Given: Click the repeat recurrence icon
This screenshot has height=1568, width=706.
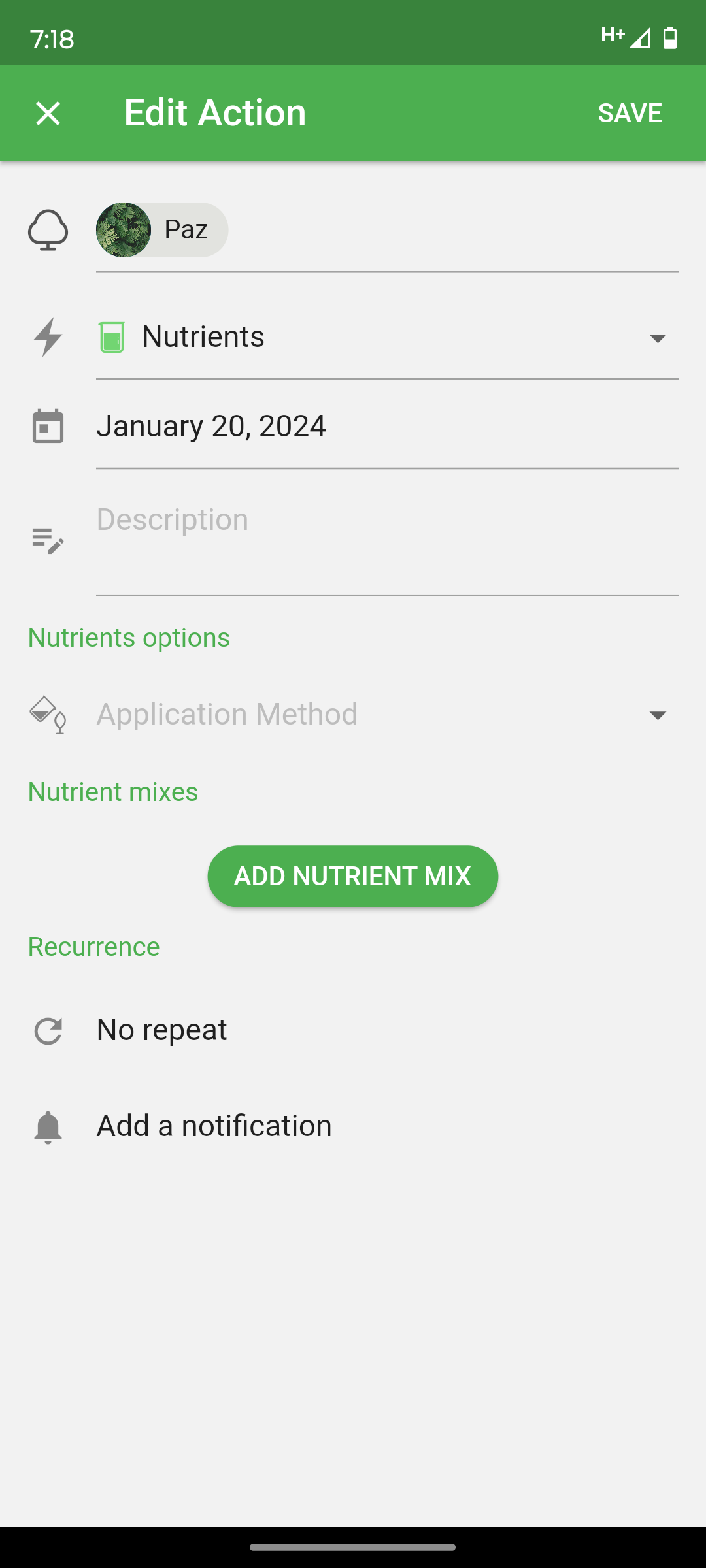Looking at the screenshot, I should pyautogui.click(x=48, y=1031).
